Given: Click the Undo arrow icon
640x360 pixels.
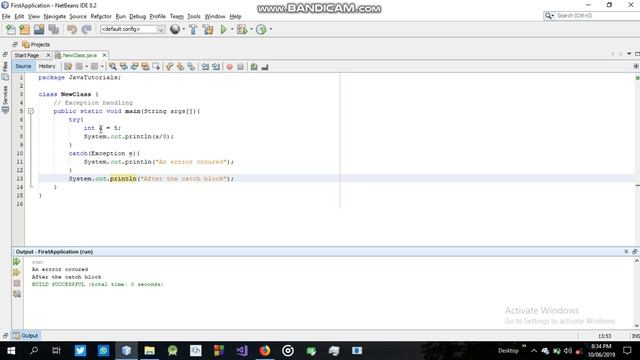Looking at the screenshot, I should tap(72, 29).
